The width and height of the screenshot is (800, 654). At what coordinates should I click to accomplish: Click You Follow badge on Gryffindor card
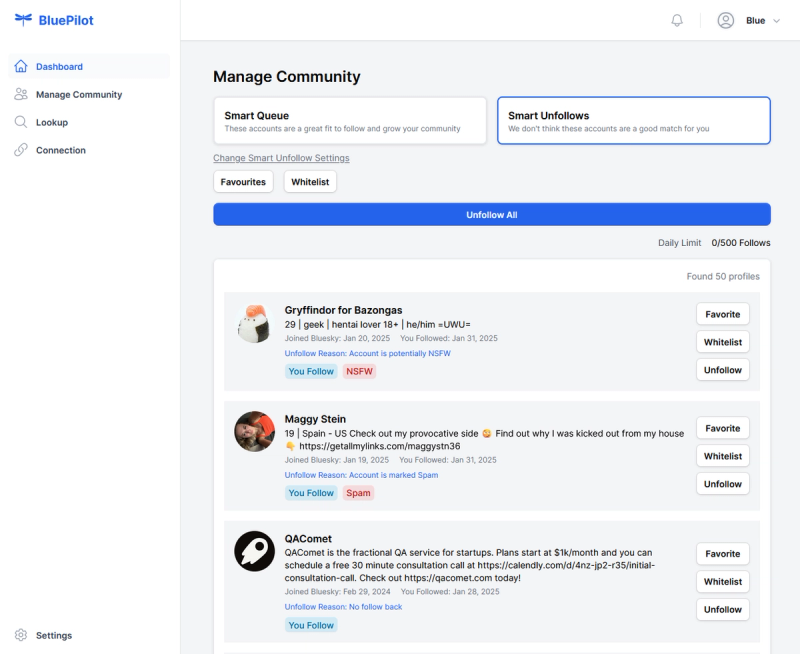click(x=311, y=371)
